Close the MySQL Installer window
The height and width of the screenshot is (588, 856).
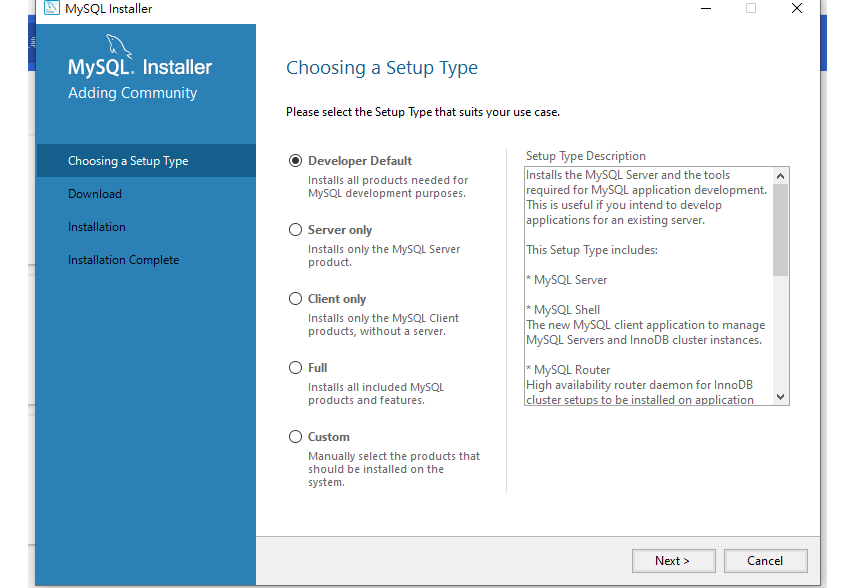pyautogui.click(x=797, y=8)
